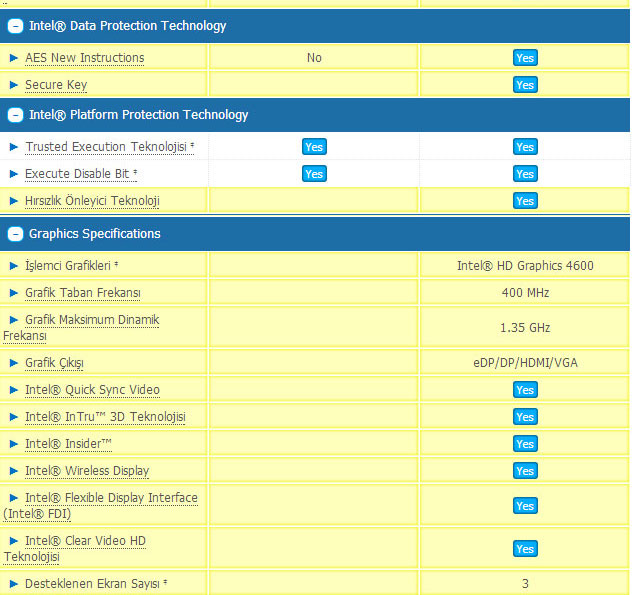Open the Intel Flexible Display Interface link
This screenshot has height=595, width=632.
(x=100, y=506)
